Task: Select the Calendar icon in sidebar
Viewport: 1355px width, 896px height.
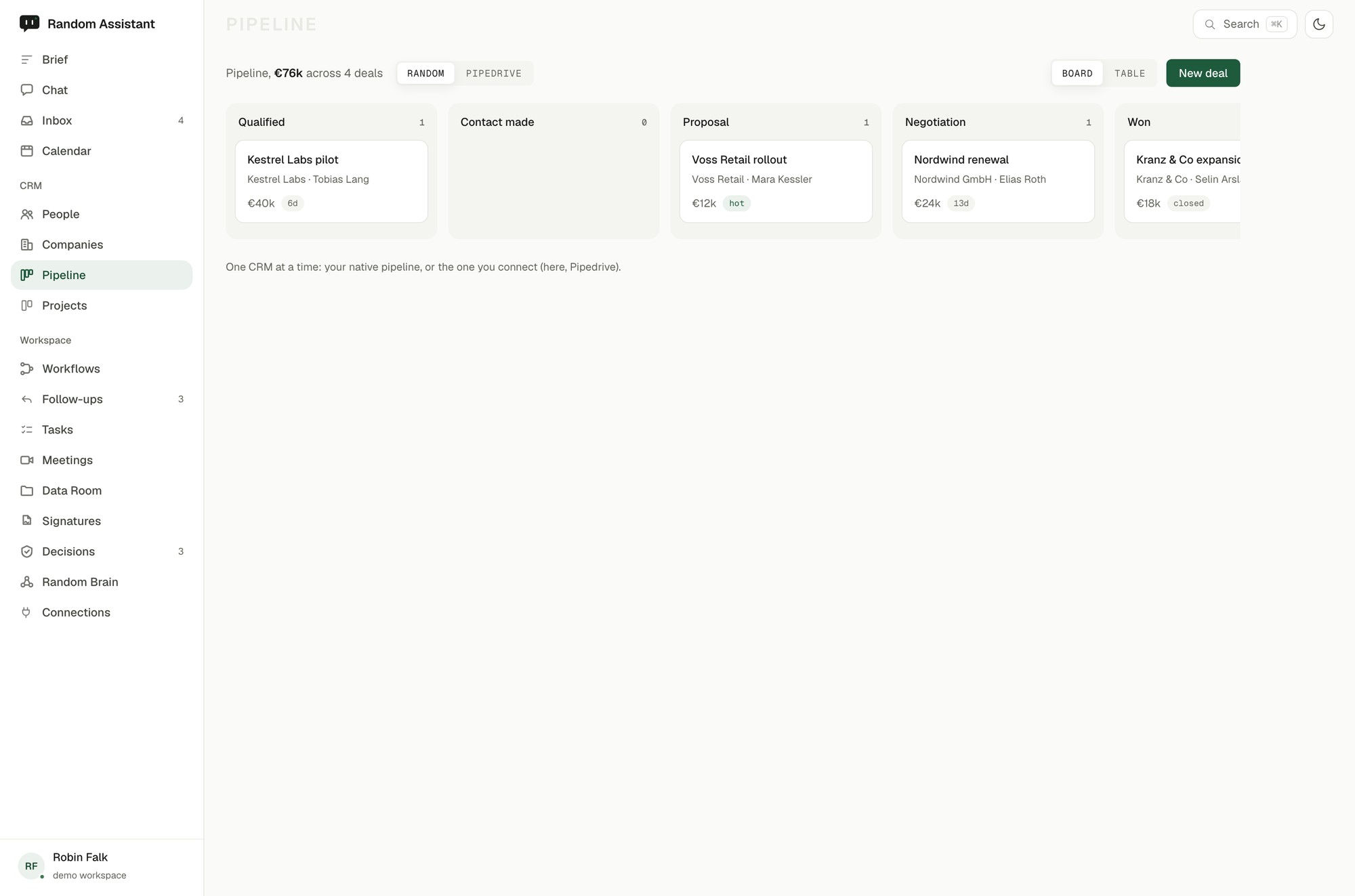Action: (x=26, y=151)
